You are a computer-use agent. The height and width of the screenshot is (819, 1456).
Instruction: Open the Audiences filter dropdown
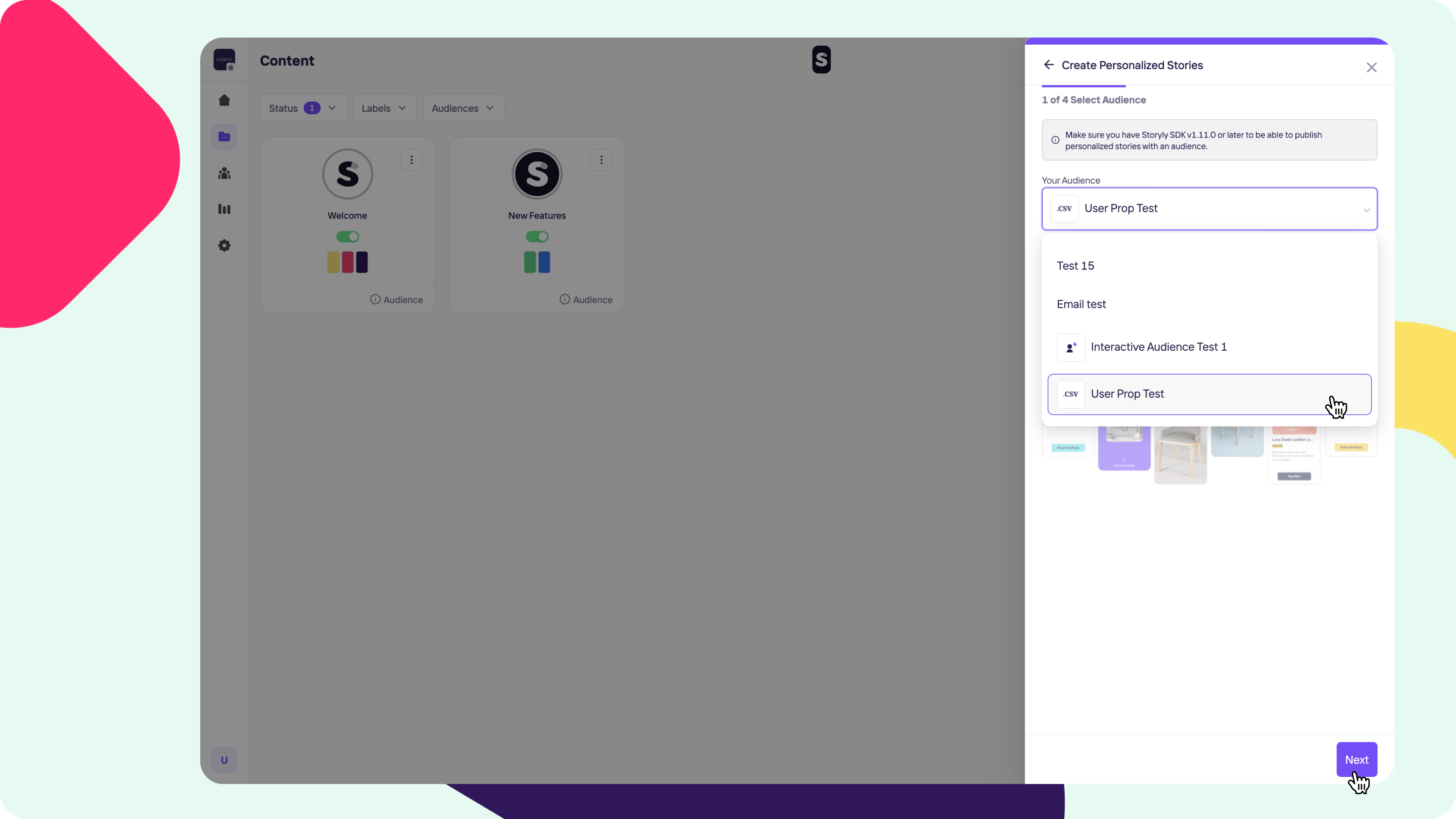point(463,108)
